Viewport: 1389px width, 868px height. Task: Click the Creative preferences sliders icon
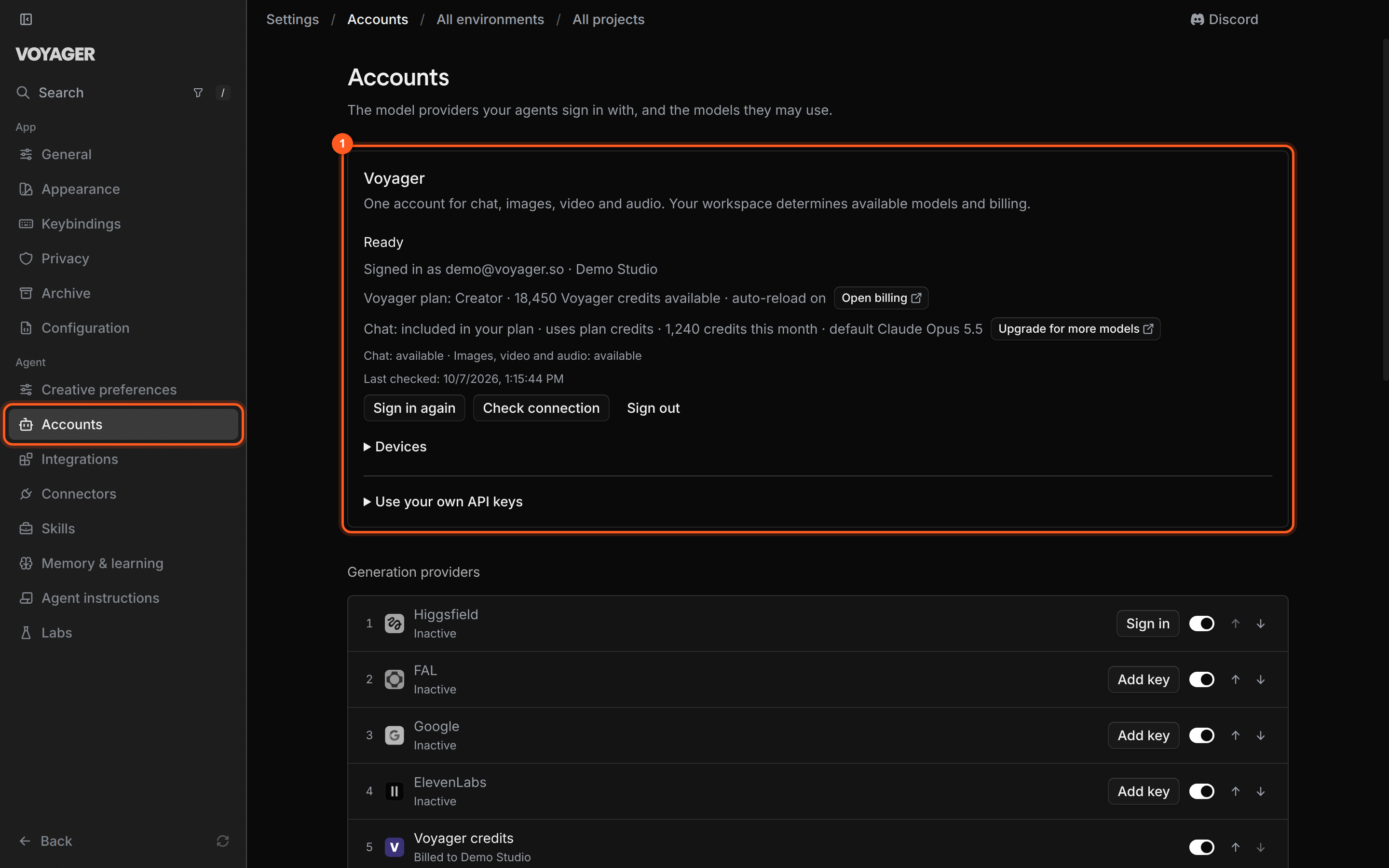(x=26, y=390)
